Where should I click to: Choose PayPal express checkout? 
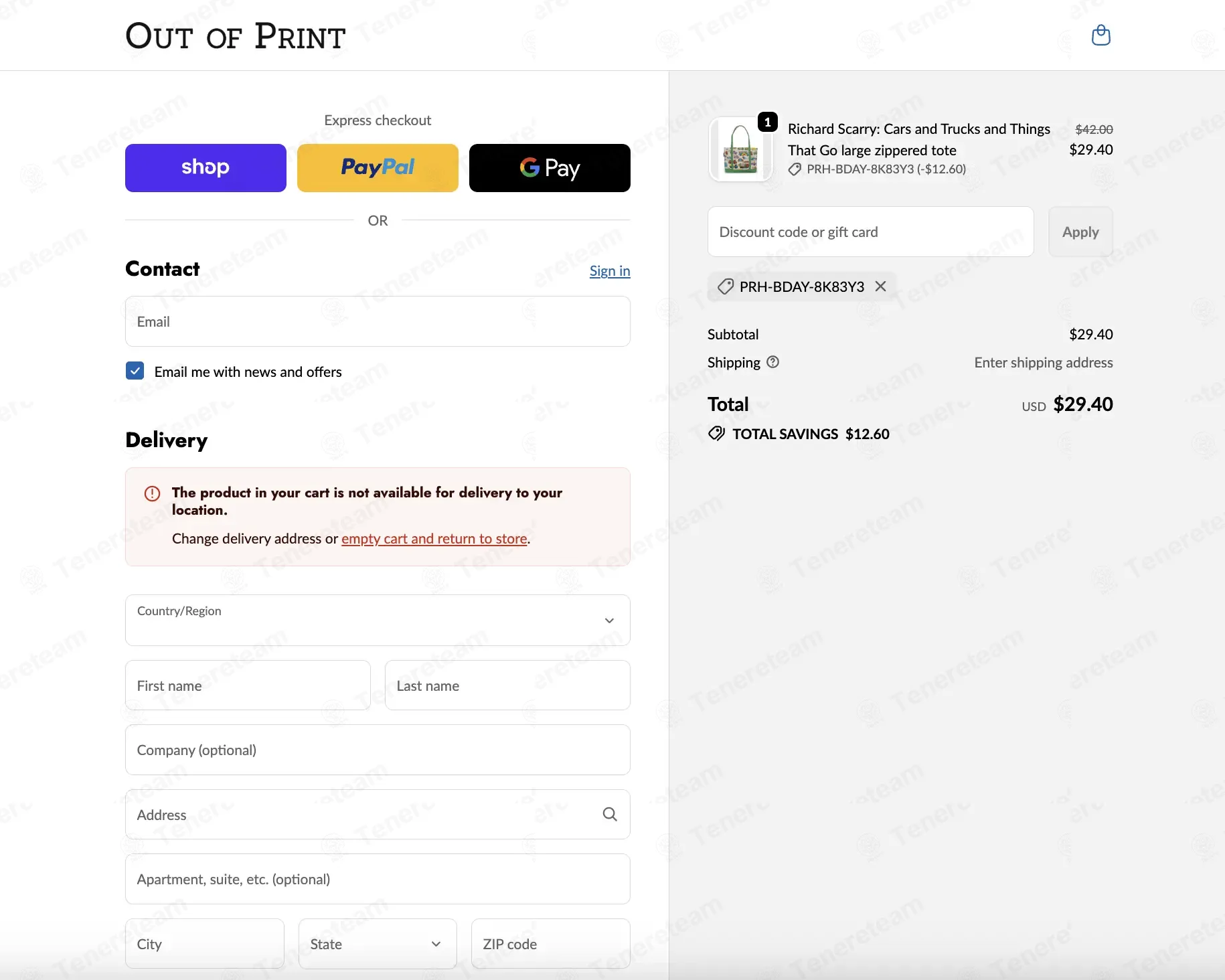click(378, 168)
